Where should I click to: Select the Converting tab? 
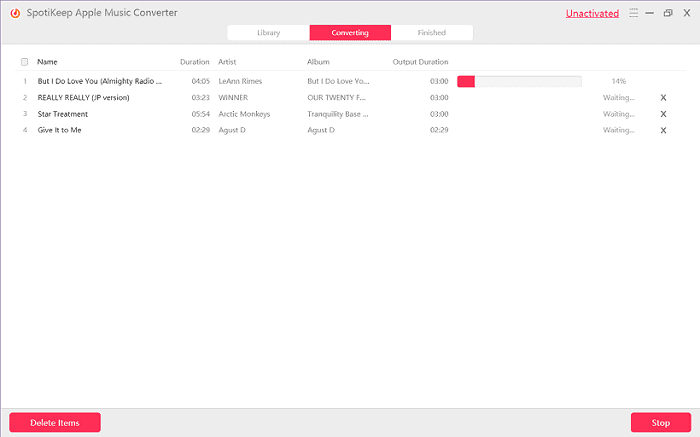coord(350,33)
